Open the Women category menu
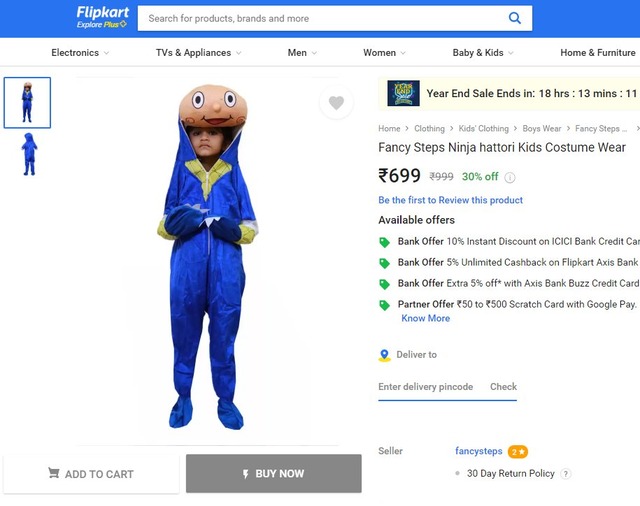Screen dimensions: 640x506 384,53
